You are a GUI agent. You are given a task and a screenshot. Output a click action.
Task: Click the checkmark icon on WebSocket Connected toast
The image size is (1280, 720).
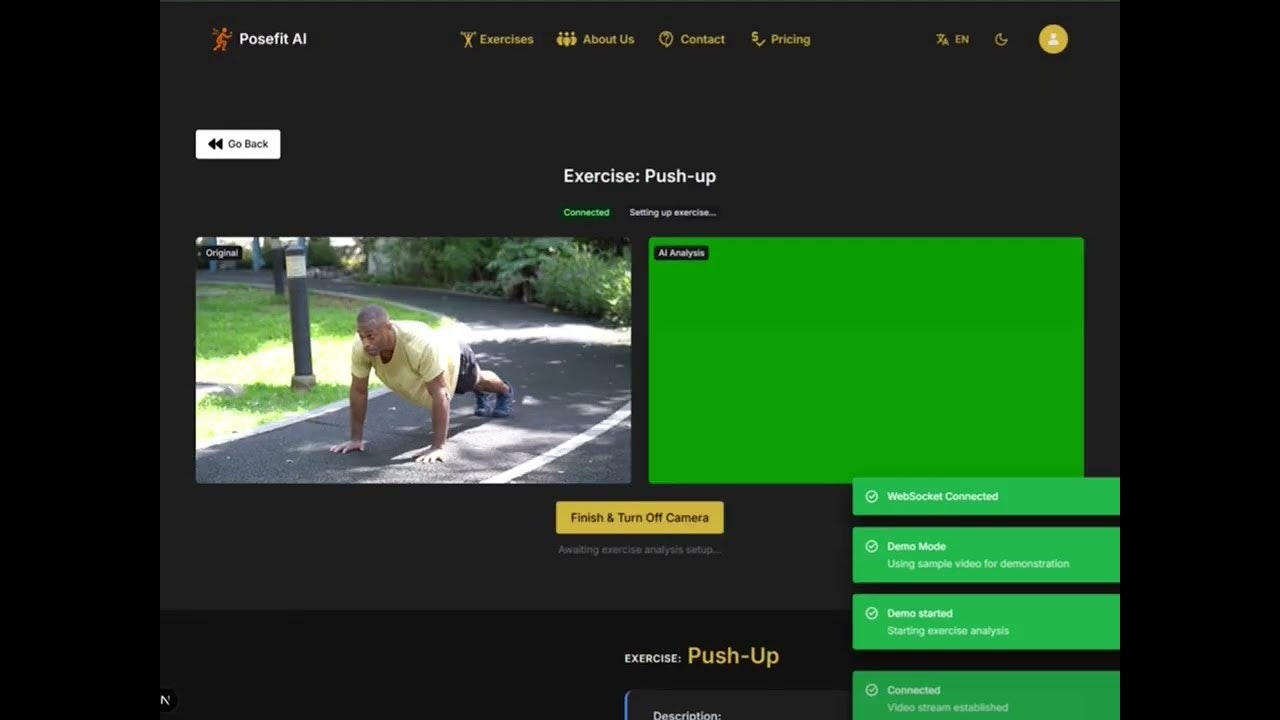click(x=871, y=496)
